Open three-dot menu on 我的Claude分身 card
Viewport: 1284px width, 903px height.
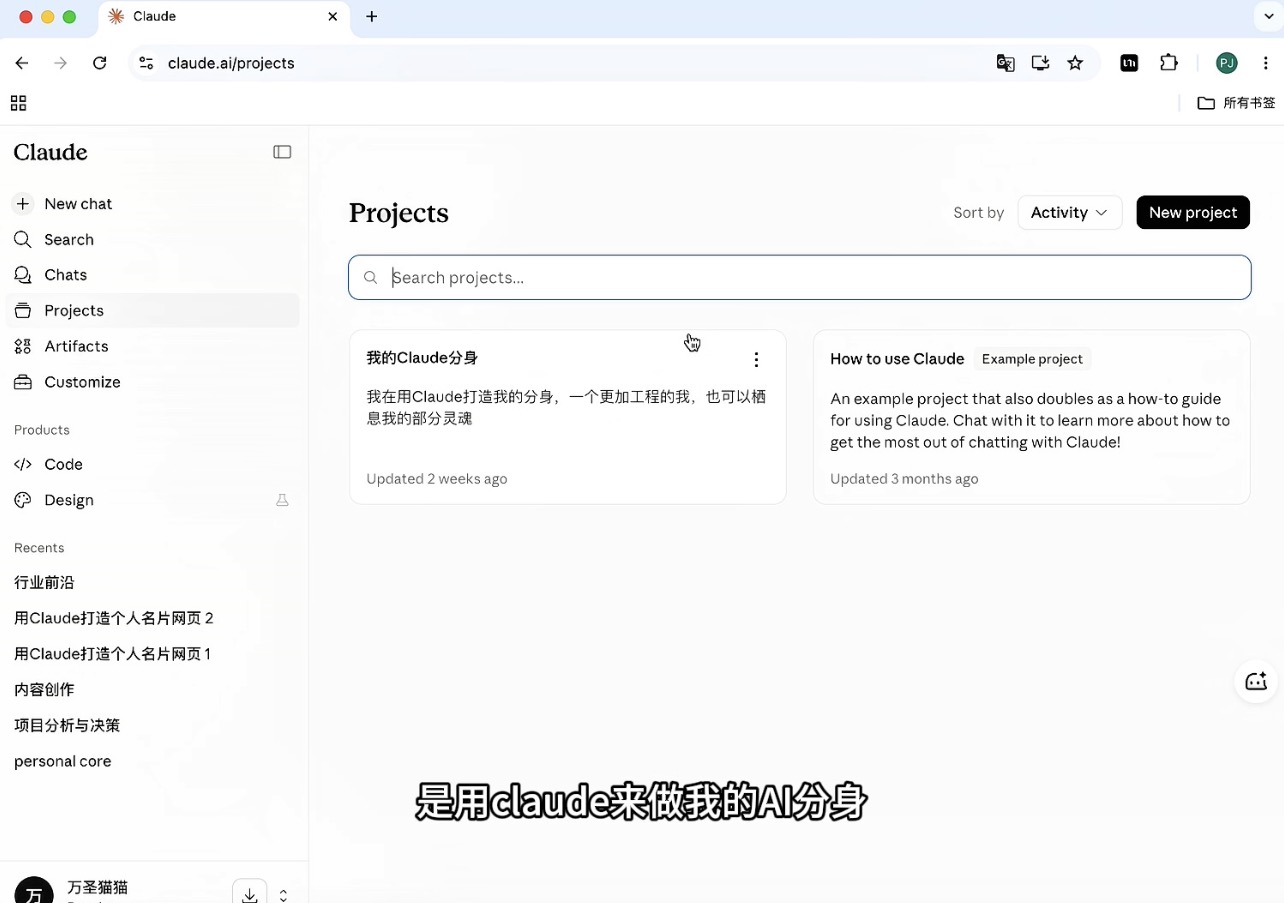pyautogui.click(x=756, y=359)
